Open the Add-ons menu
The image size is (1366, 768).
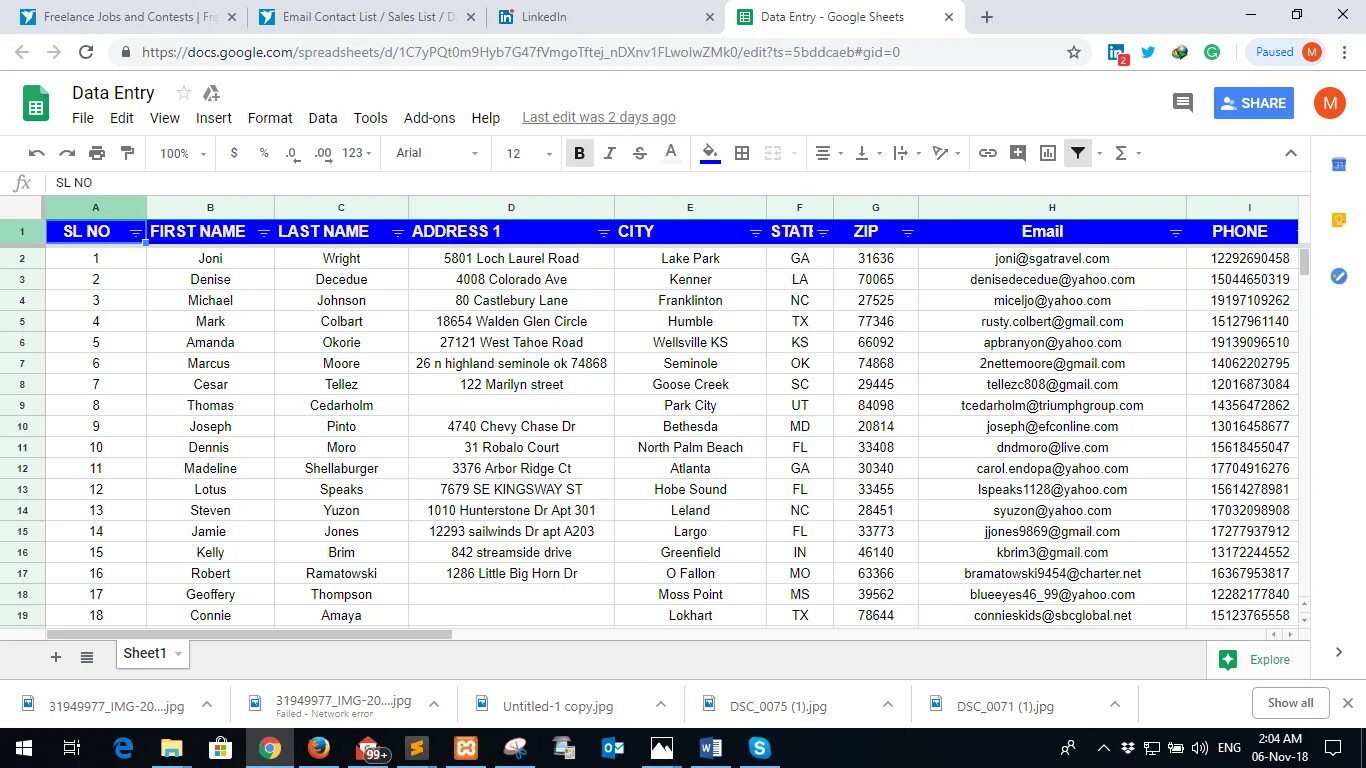click(430, 118)
